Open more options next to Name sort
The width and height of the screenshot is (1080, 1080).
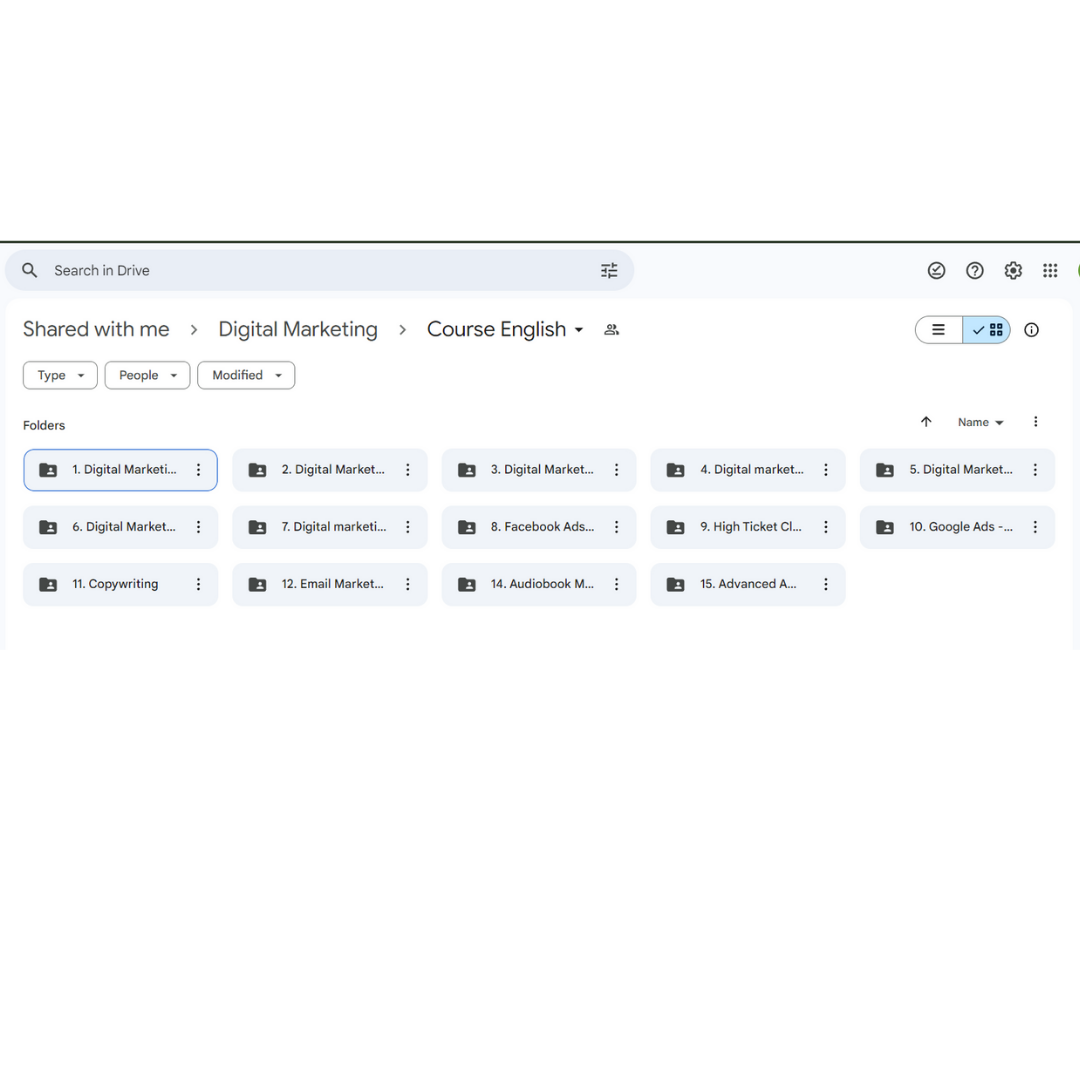(x=1035, y=422)
